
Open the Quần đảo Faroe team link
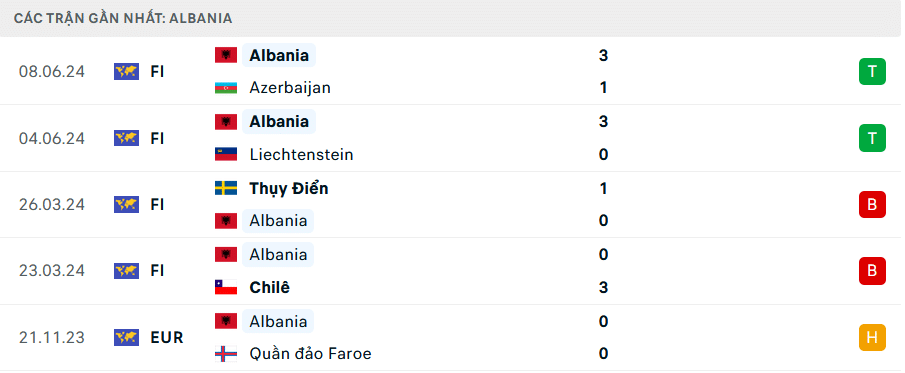[310, 353]
